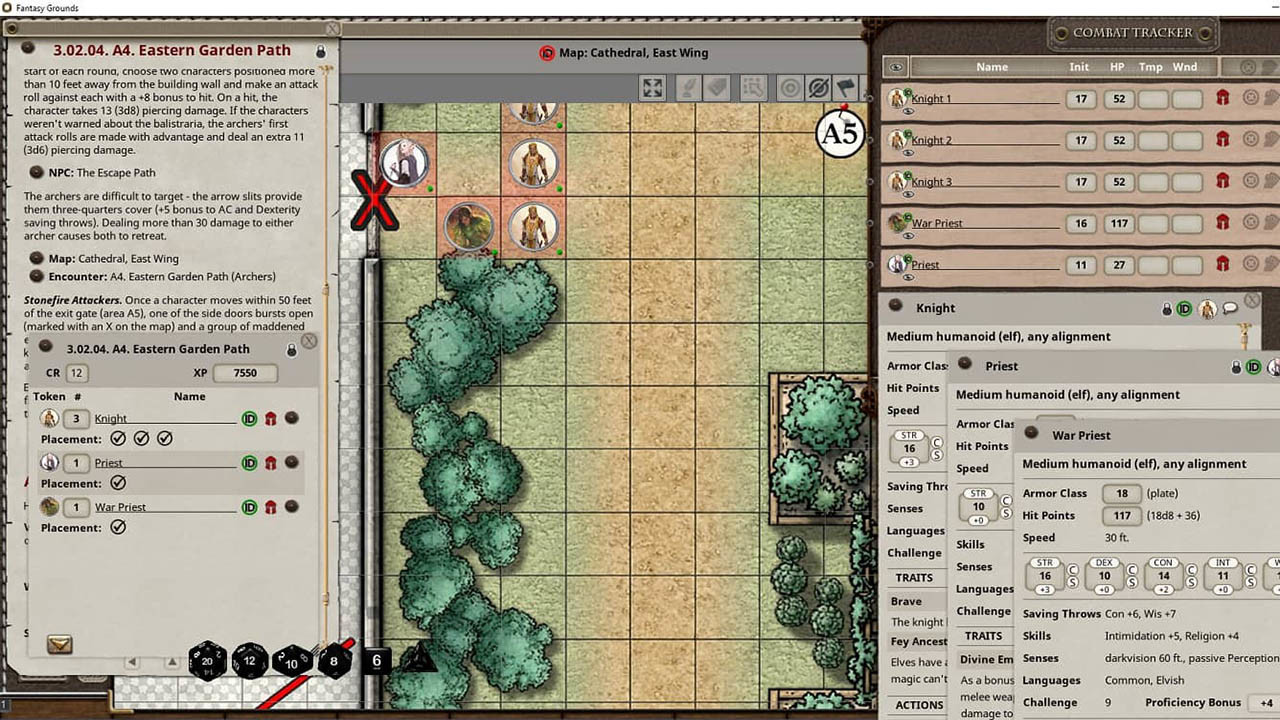Viewport: 1280px width, 720px height.
Task: Switch focus to the Combat Tracker window
Action: (1130, 32)
